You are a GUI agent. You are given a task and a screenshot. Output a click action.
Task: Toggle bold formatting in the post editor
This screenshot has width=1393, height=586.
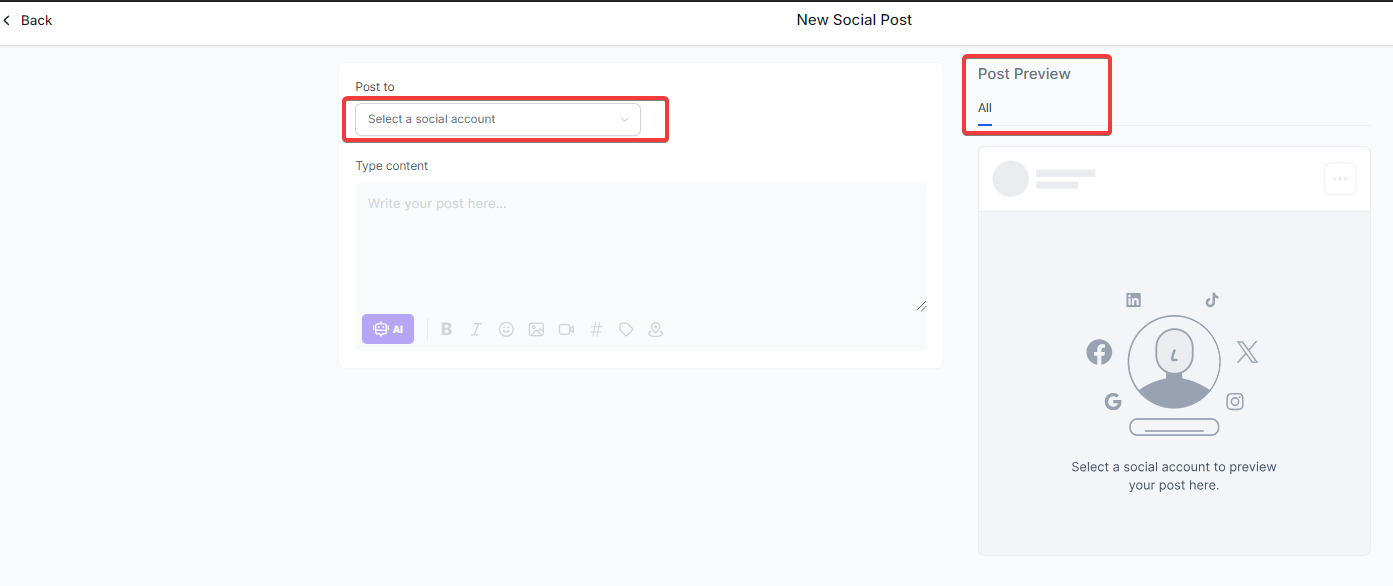(447, 329)
